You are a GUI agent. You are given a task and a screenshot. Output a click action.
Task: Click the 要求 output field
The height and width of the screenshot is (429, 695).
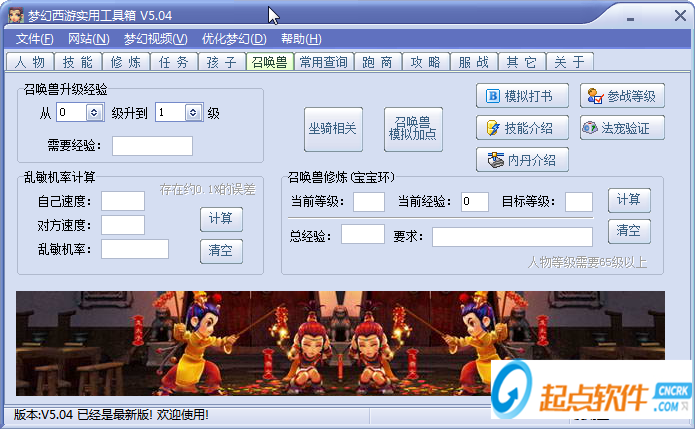tap(512, 237)
